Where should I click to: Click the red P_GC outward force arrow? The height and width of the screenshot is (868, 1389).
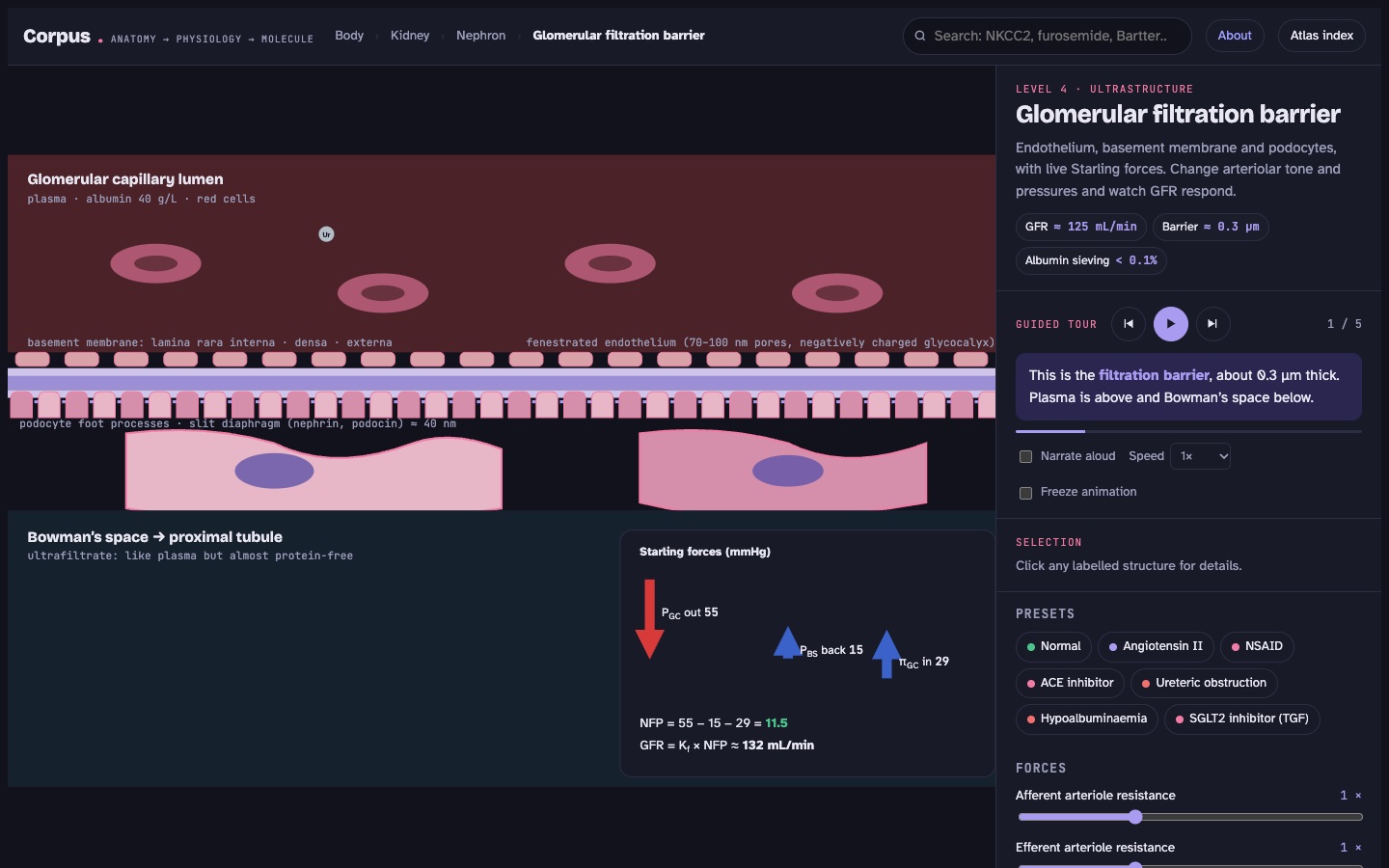click(650, 619)
